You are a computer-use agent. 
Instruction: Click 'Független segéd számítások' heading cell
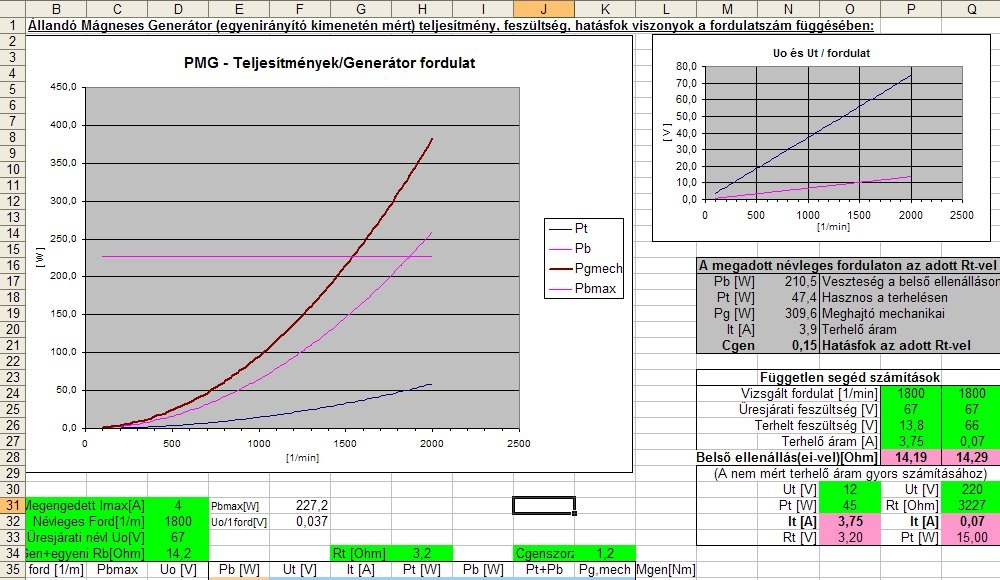pyautogui.click(x=849, y=377)
